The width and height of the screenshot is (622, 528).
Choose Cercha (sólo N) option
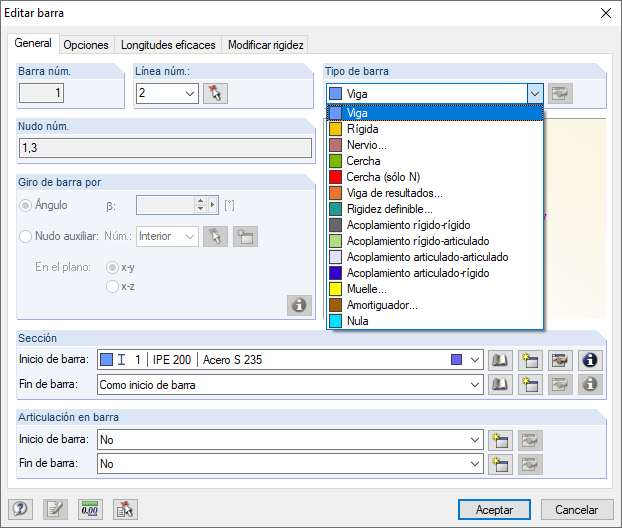435,177
